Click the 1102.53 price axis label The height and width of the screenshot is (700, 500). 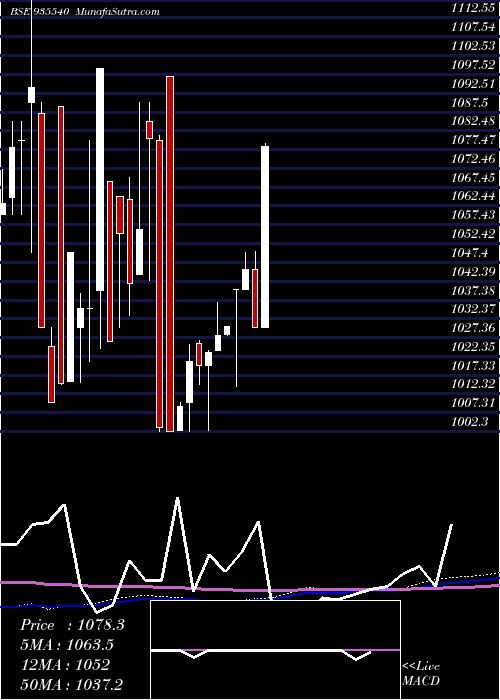[473, 46]
